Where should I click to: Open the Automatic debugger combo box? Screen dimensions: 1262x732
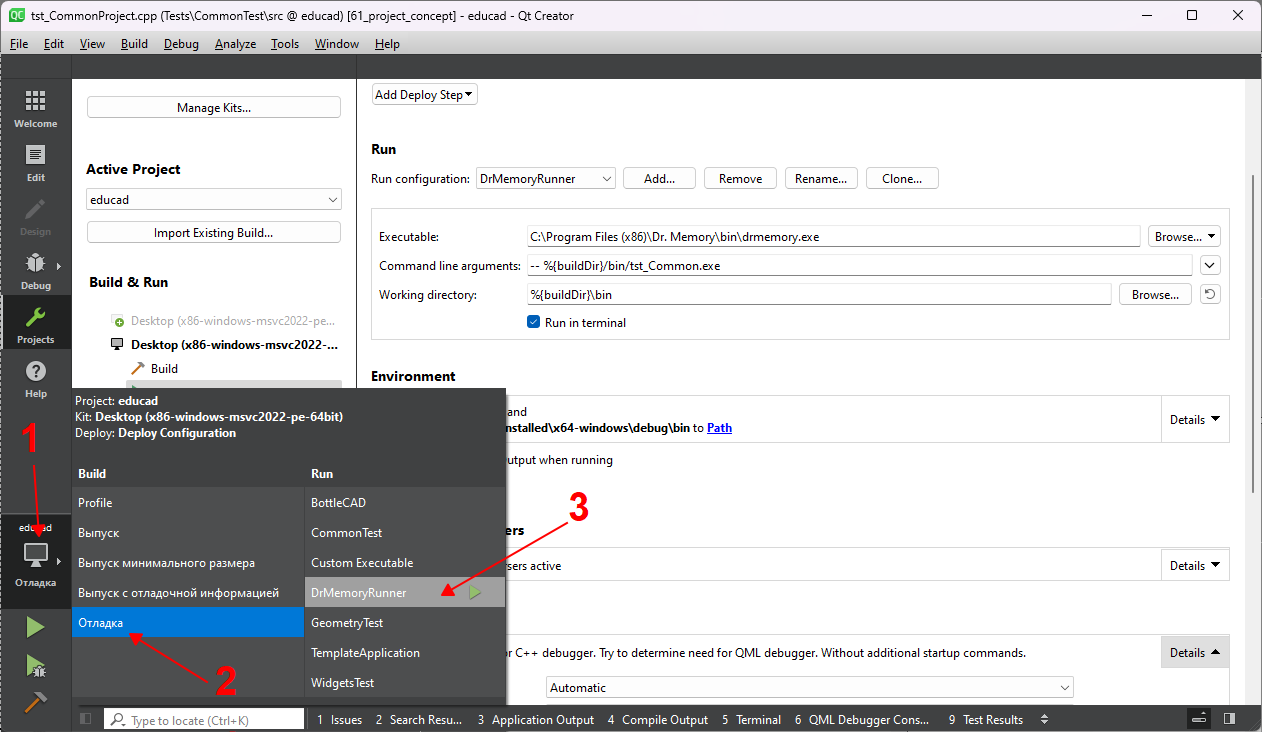pyautogui.click(x=810, y=688)
